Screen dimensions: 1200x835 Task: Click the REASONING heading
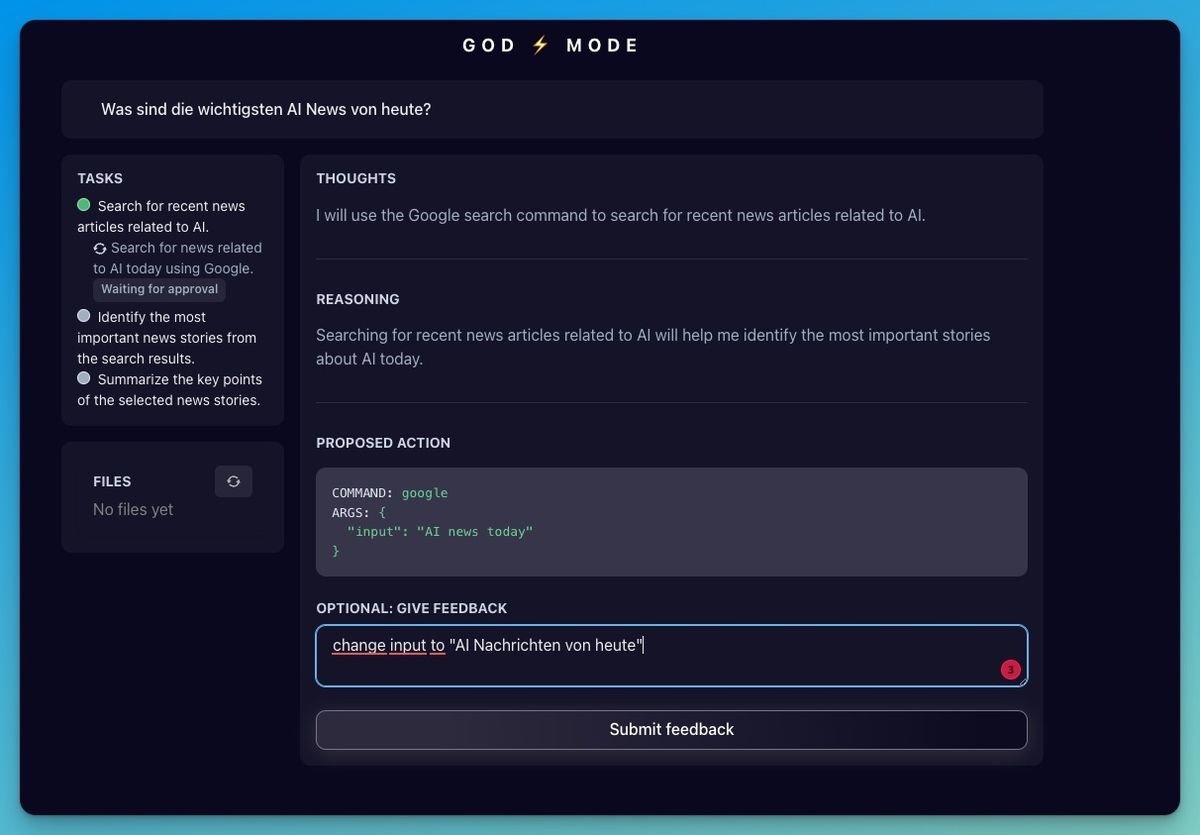(358, 299)
